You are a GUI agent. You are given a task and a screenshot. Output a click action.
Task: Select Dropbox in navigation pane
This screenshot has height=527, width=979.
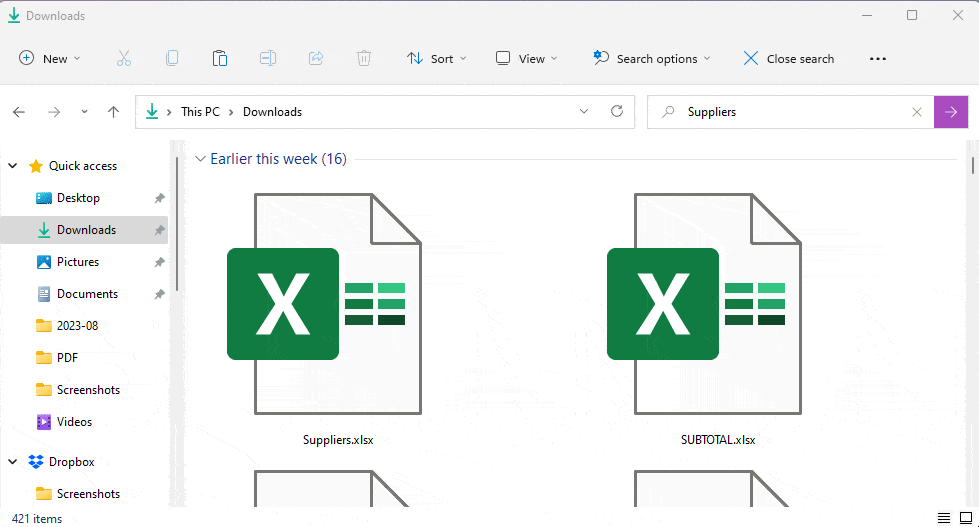pos(71,461)
